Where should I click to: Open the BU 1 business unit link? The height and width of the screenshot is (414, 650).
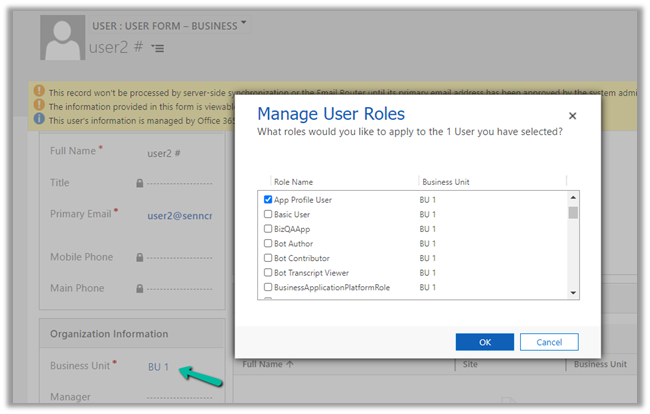click(x=158, y=367)
